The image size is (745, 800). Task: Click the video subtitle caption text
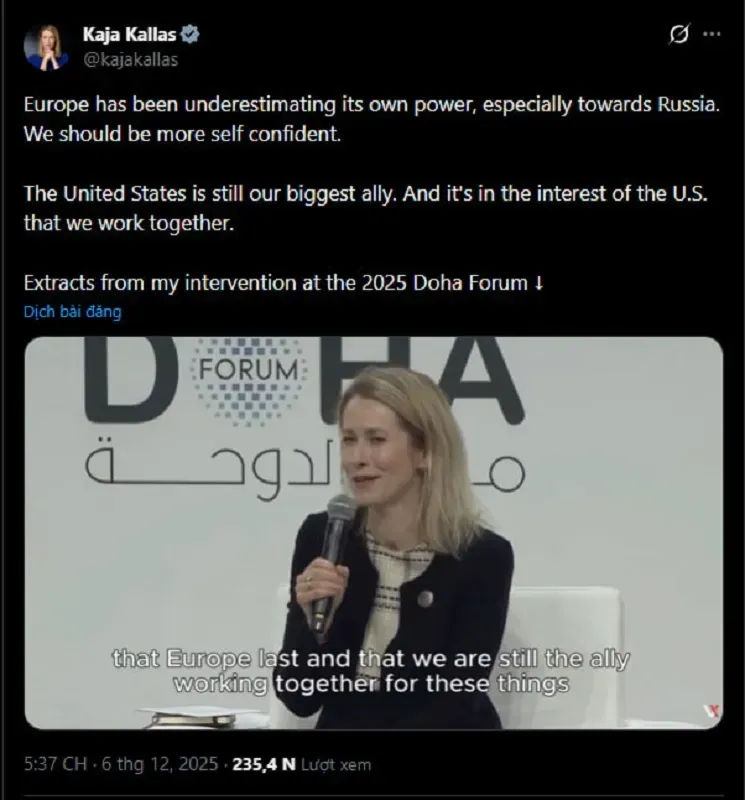click(370, 672)
